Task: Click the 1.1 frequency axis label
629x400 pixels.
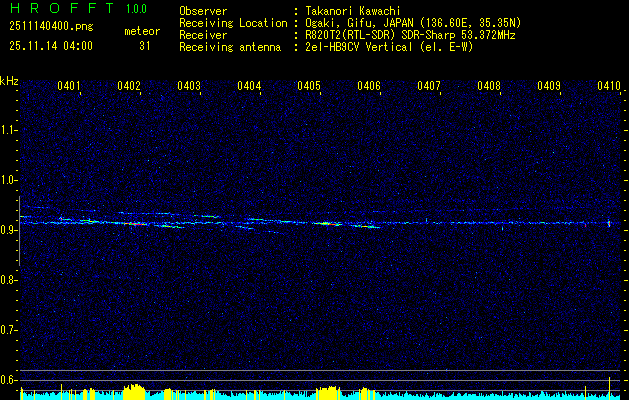Action: click(9, 129)
